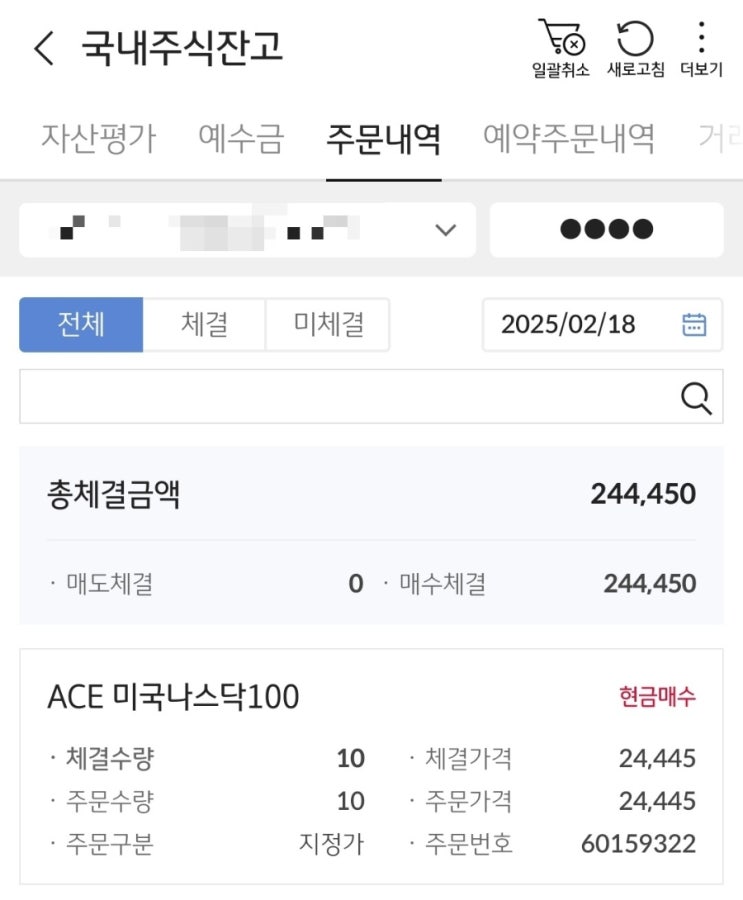The width and height of the screenshot is (743, 900).
Task: Open the calendar date picker icon
Action: (x=694, y=325)
